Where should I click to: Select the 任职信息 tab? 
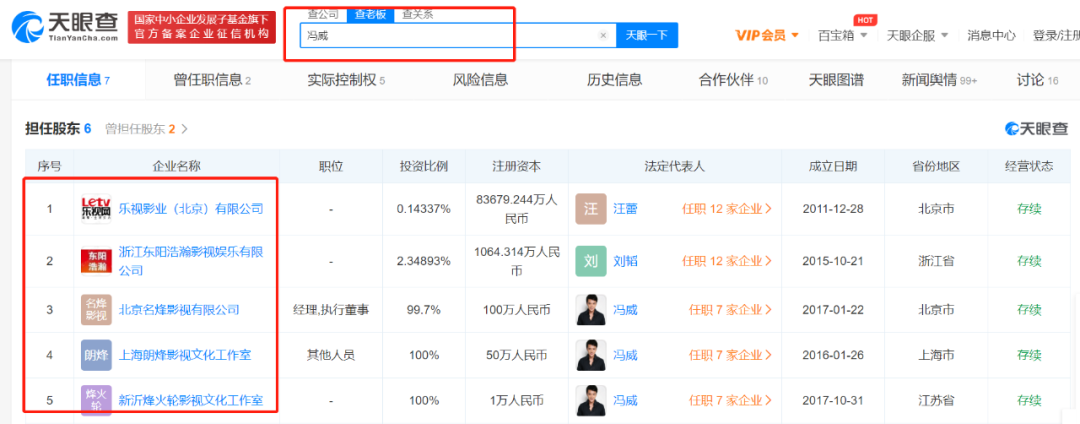point(78,80)
